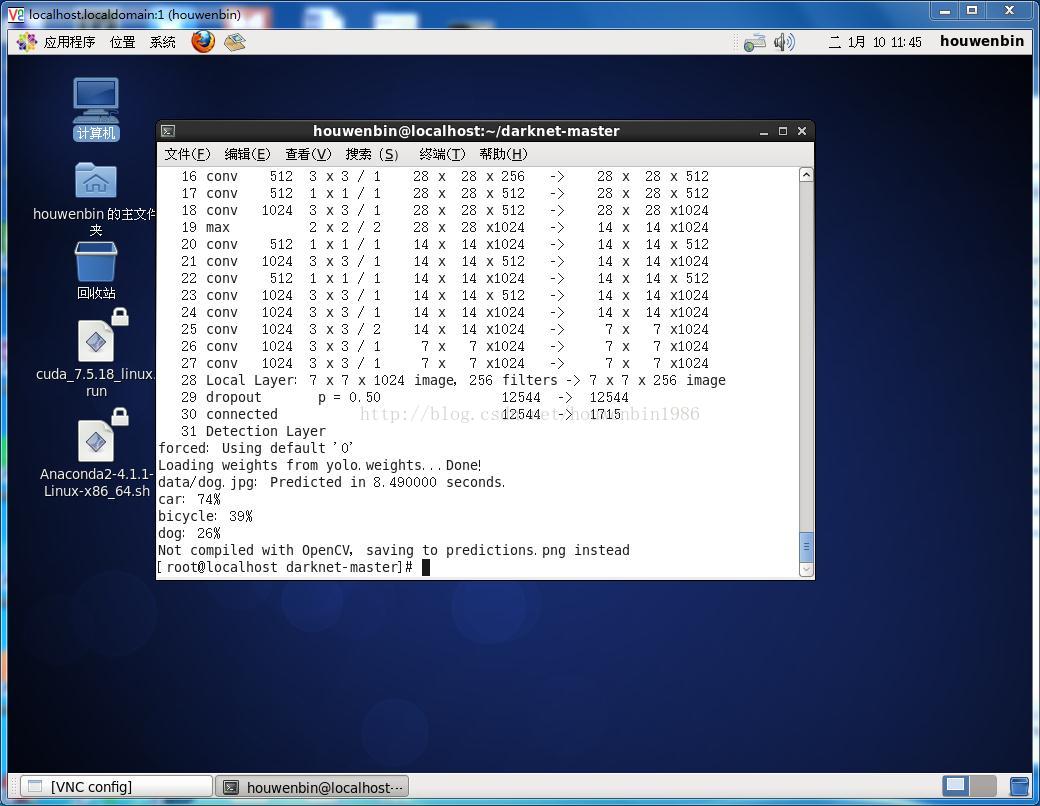Click the terminal scrollbar thumb
This screenshot has height=806, width=1040.
[806, 547]
